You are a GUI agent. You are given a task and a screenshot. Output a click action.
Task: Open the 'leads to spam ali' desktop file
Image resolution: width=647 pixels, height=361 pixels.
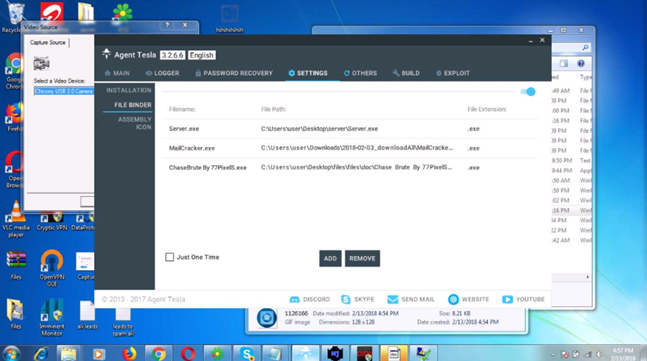click(x=123, y=322)
